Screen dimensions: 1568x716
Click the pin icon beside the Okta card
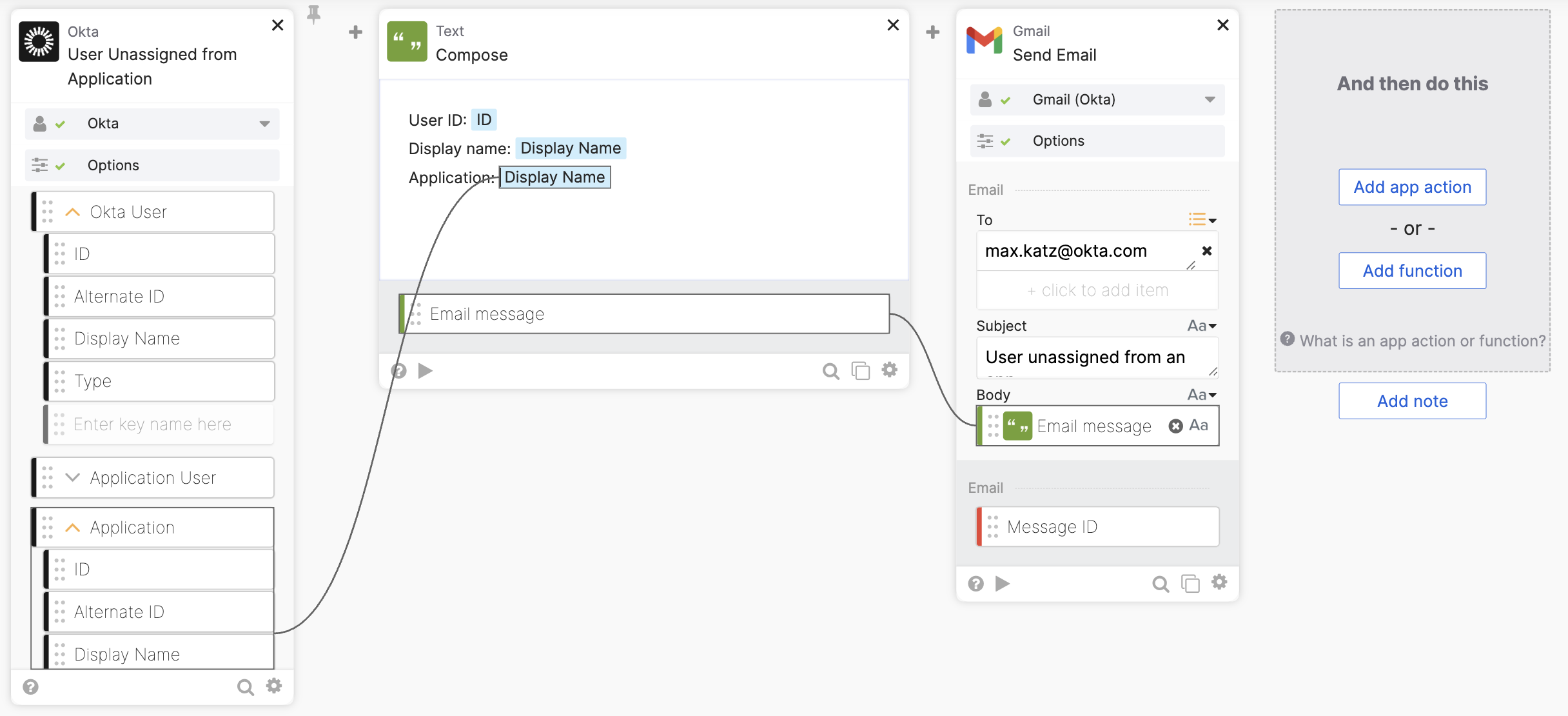pyautogui.click(x=313, y=14)
